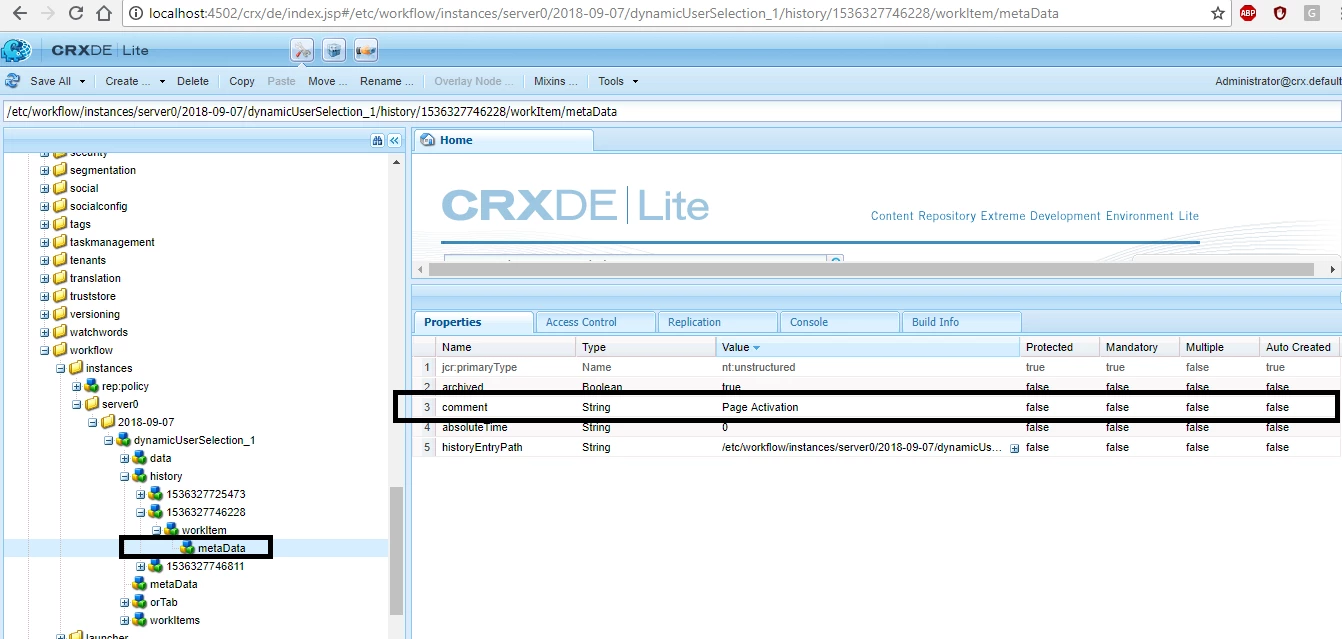Bookmark this page with the star icon
1342x639 pixels.
1217,14
